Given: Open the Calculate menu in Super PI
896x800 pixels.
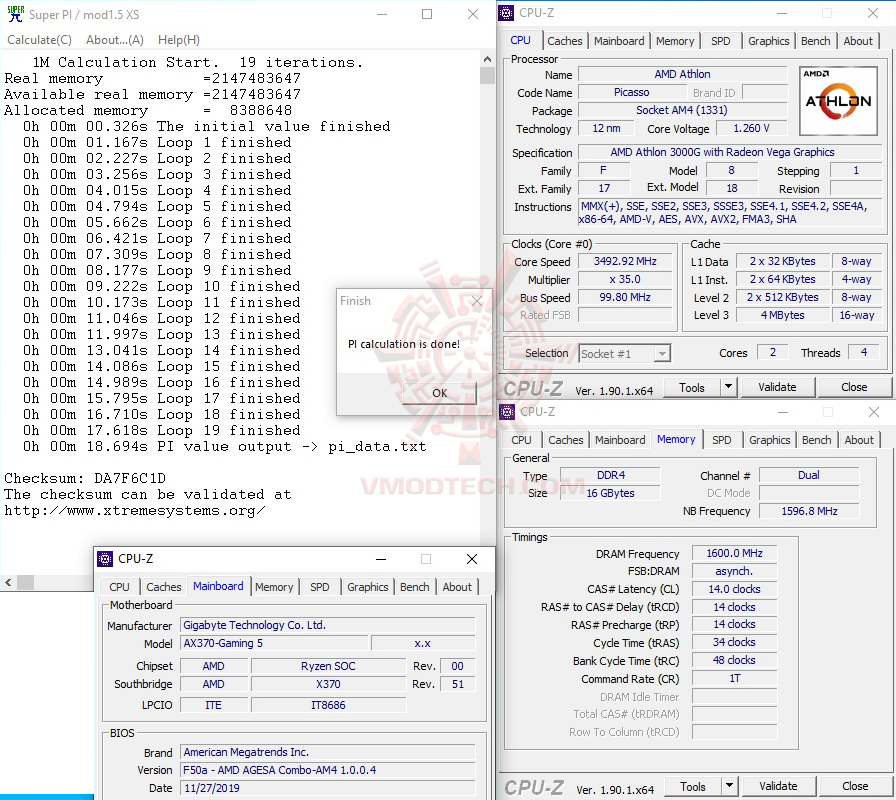Looking at the screenshot, I should pos(39,40).
